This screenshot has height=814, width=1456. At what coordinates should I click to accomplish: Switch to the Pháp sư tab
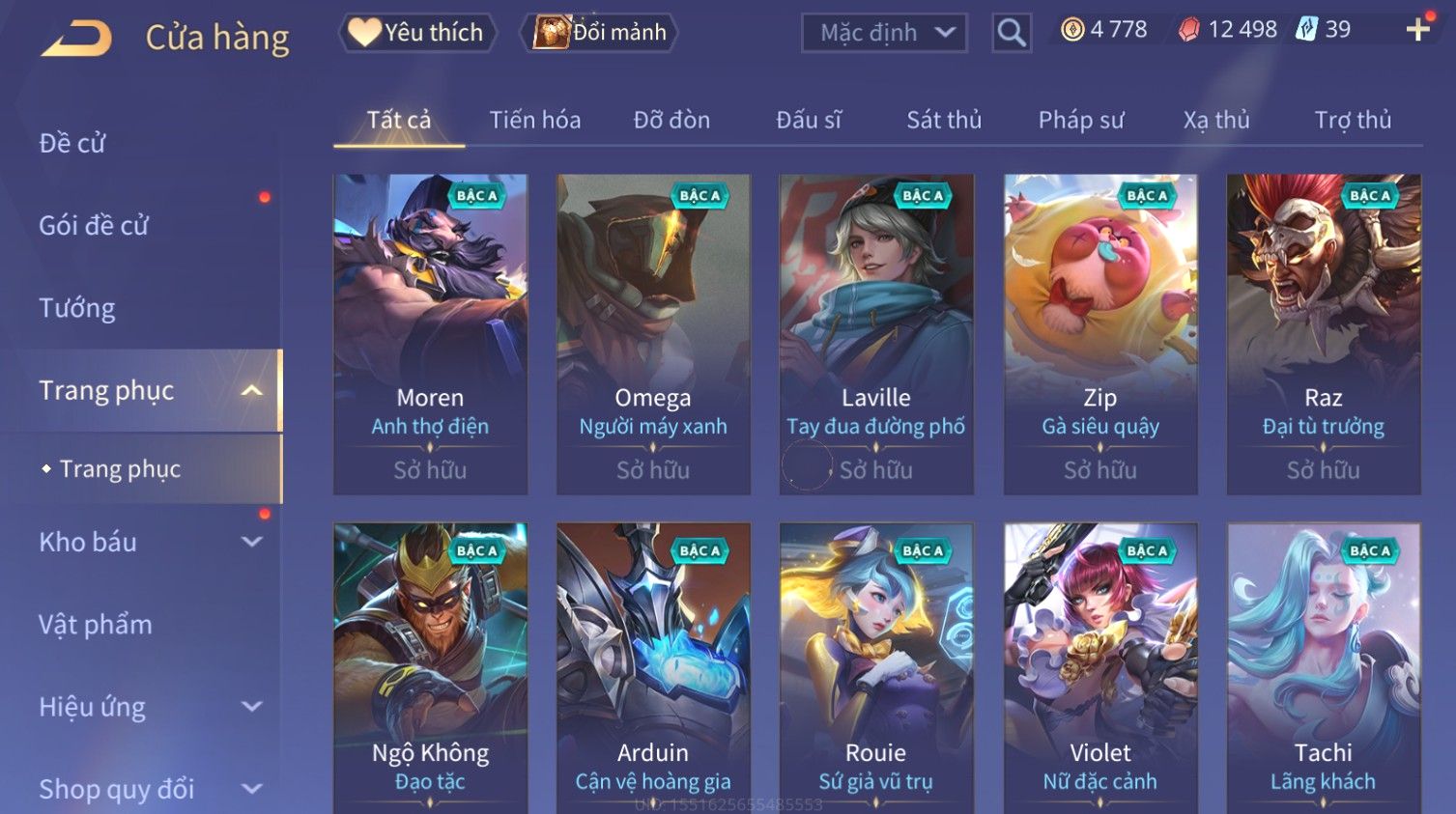click(x=1081, y=120)
